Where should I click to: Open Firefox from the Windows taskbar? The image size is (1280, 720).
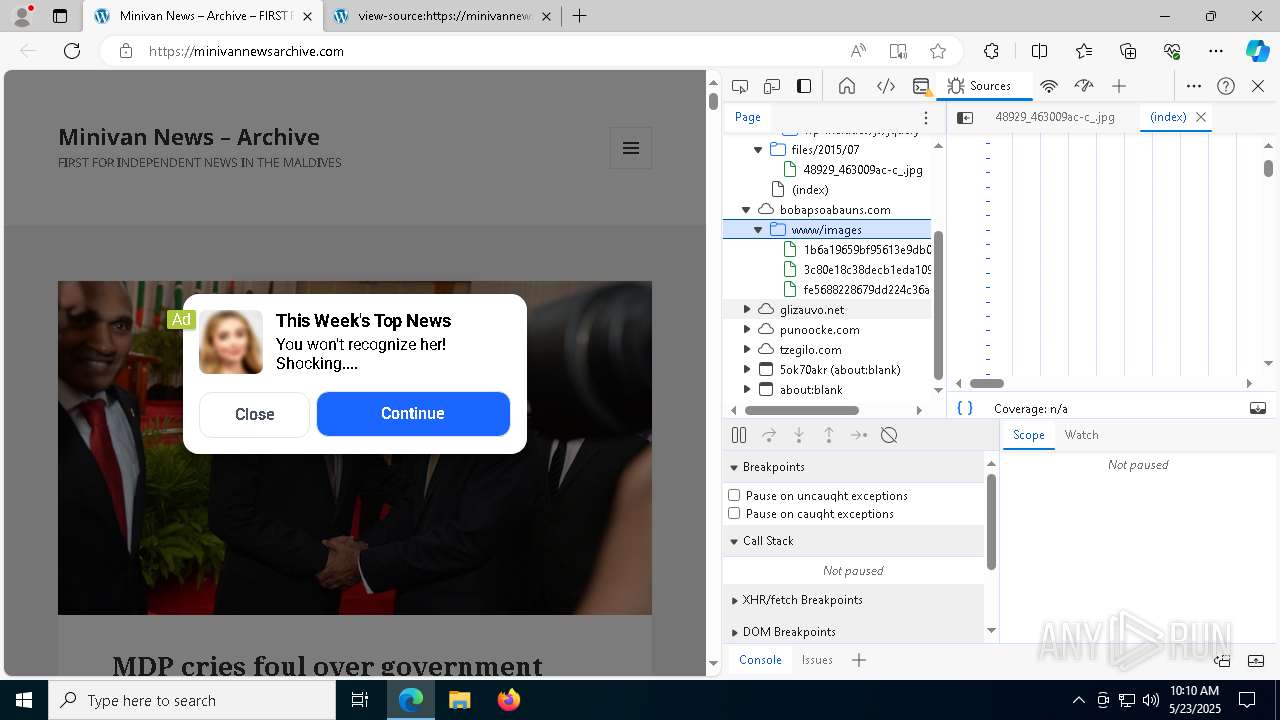point(509,700)
